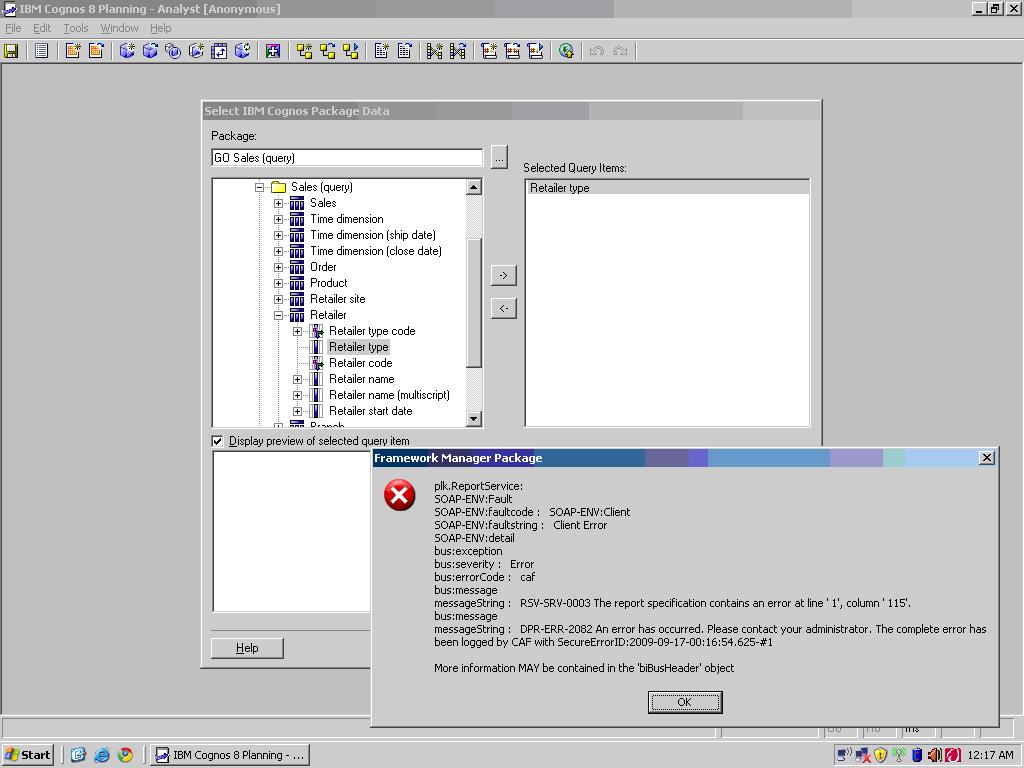
Task: Click the Windows Start button
Action: (27, 755)
